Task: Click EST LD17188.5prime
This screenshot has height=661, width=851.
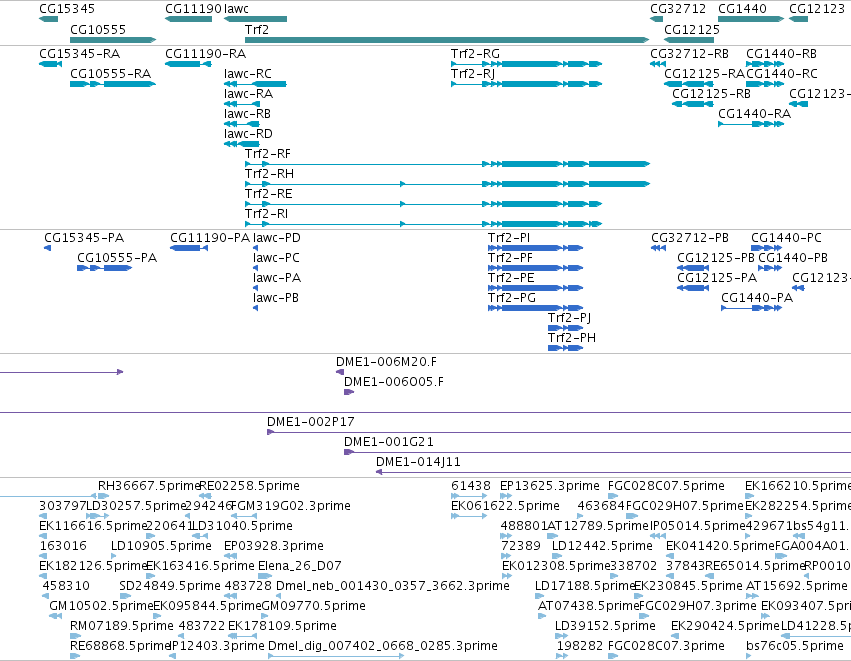Action: click(539, 596)
